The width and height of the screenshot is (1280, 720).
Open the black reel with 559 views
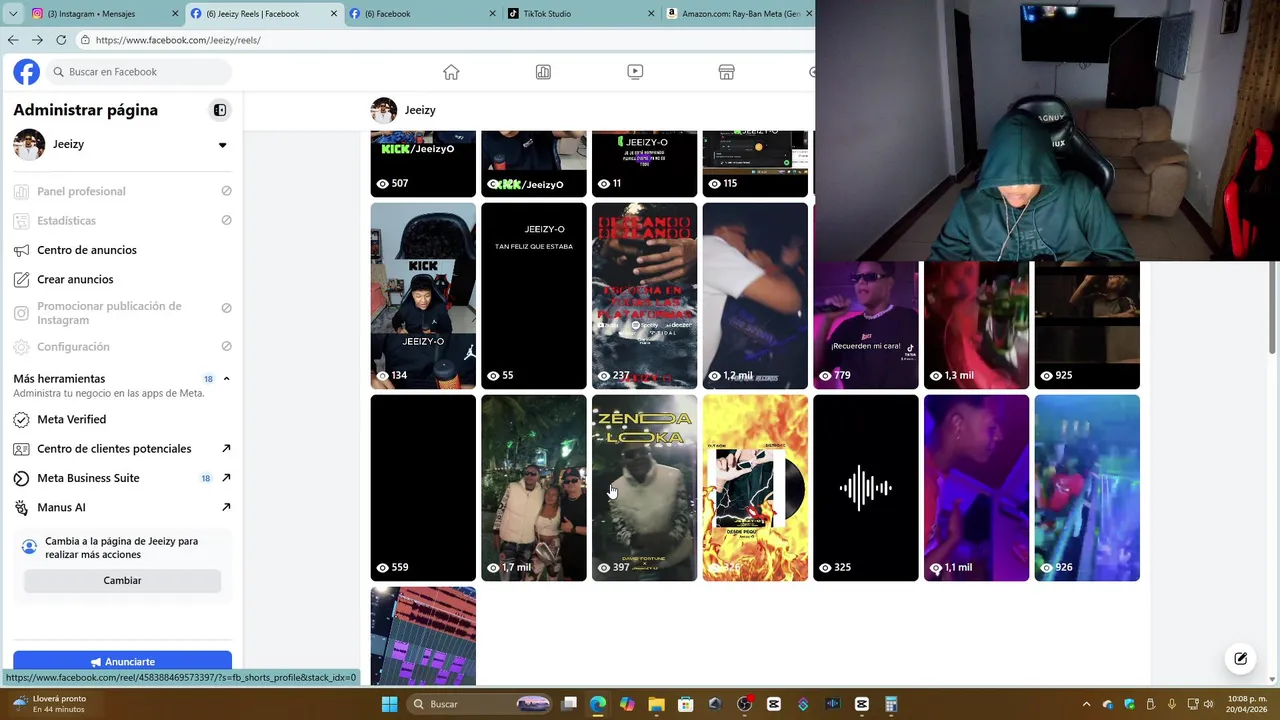423,488
